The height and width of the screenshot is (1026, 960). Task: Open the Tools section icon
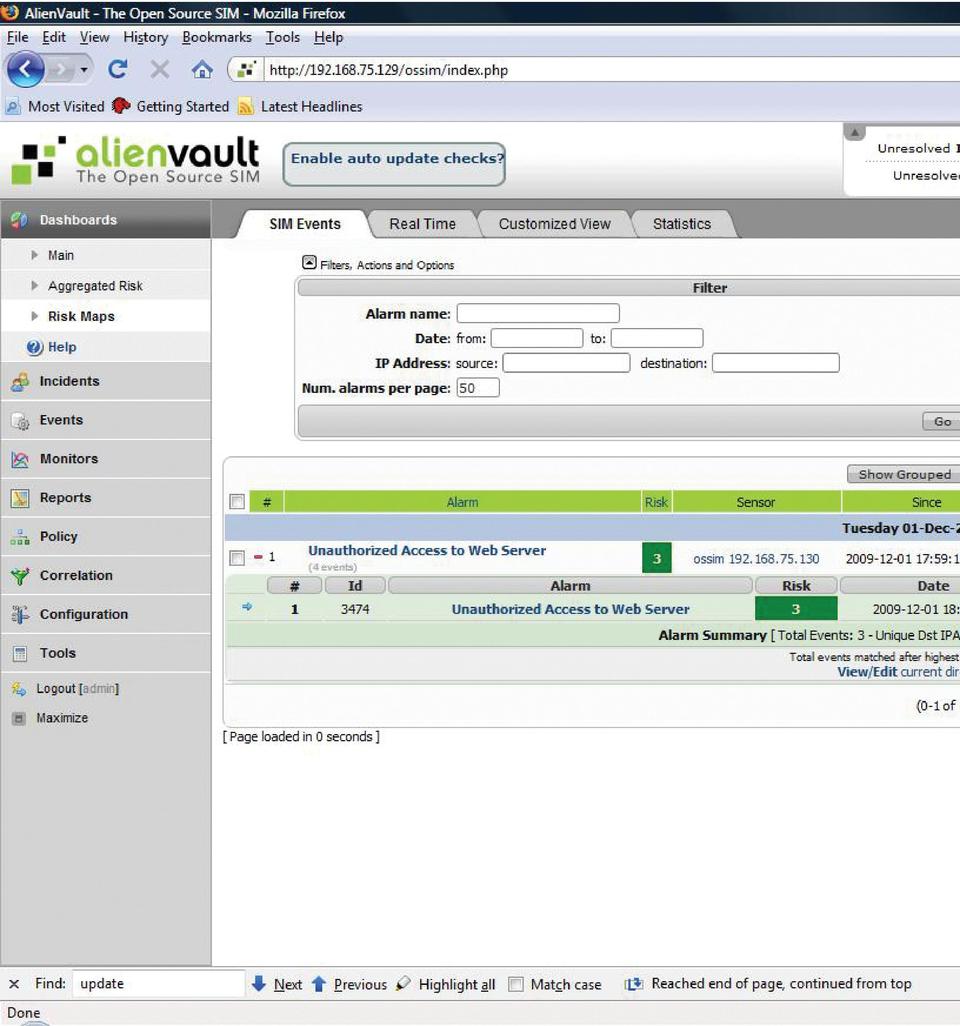coord(20,653)
